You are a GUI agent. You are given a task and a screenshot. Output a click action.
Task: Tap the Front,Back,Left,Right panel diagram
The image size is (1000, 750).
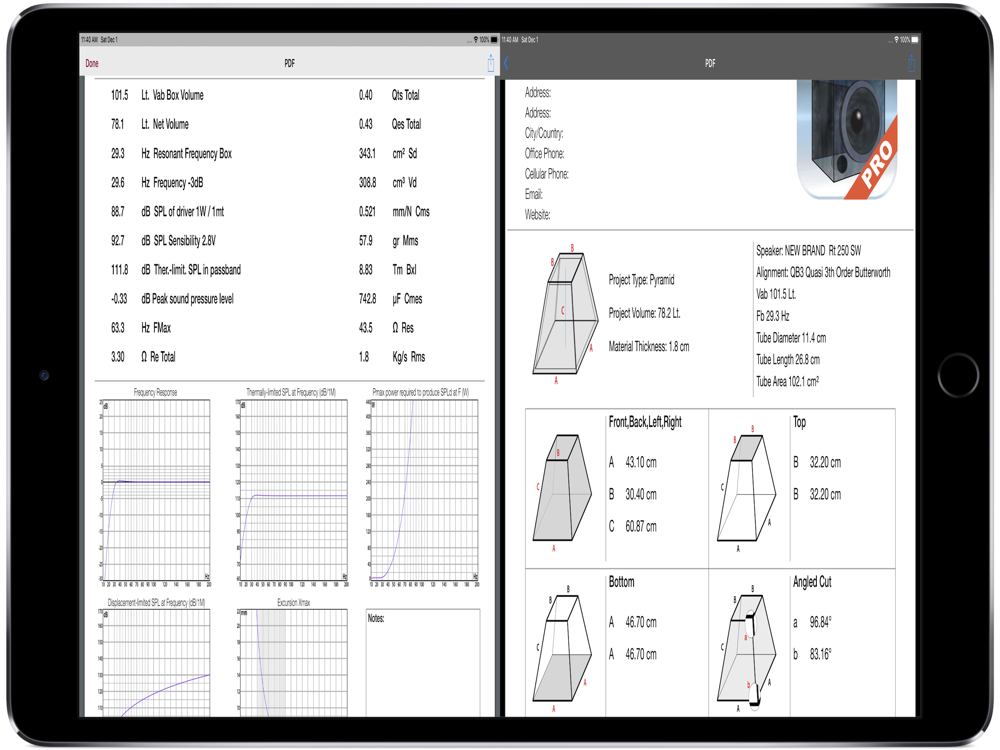point(565,490)
